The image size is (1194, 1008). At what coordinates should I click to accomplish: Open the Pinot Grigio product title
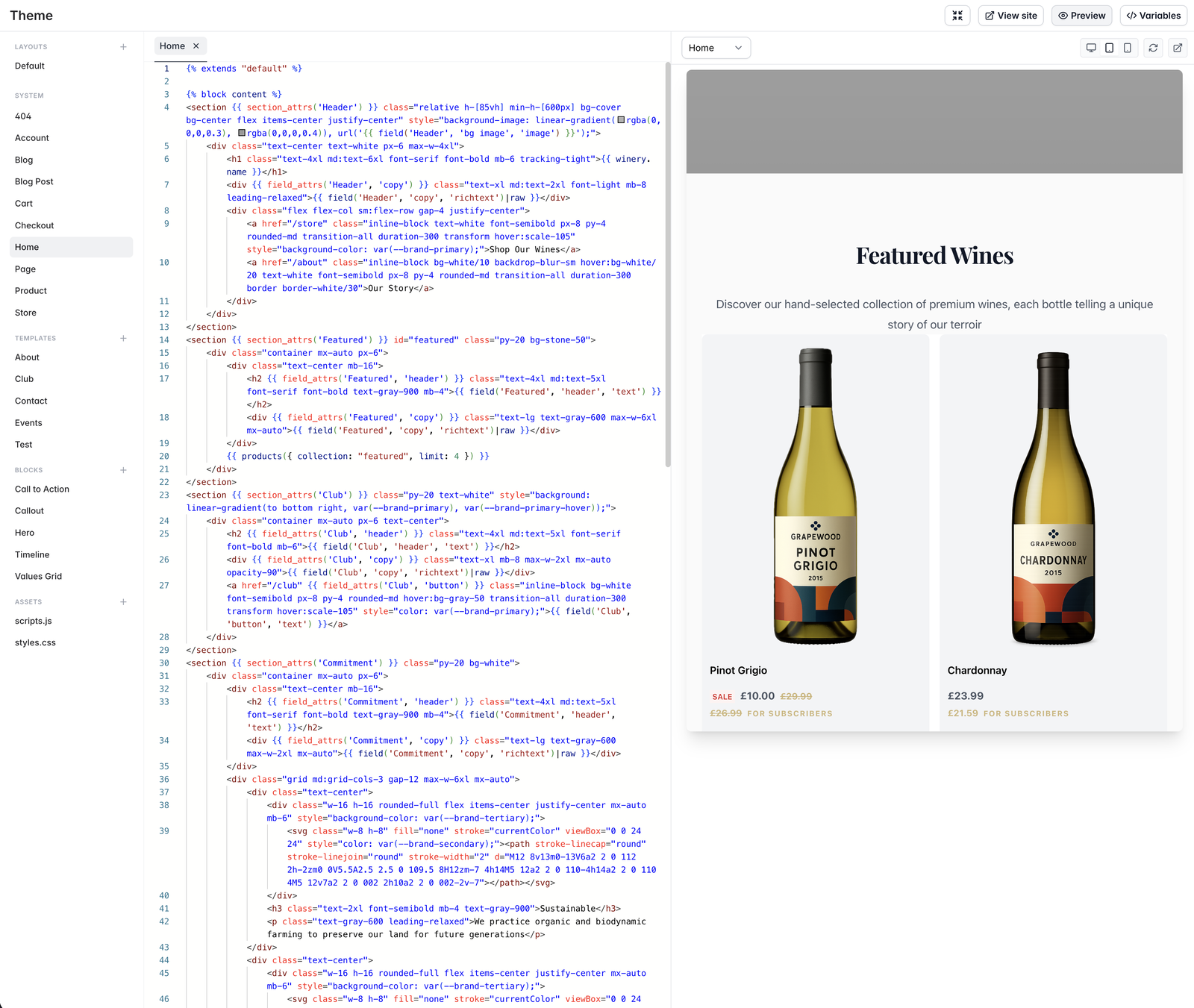click(738, 671)
